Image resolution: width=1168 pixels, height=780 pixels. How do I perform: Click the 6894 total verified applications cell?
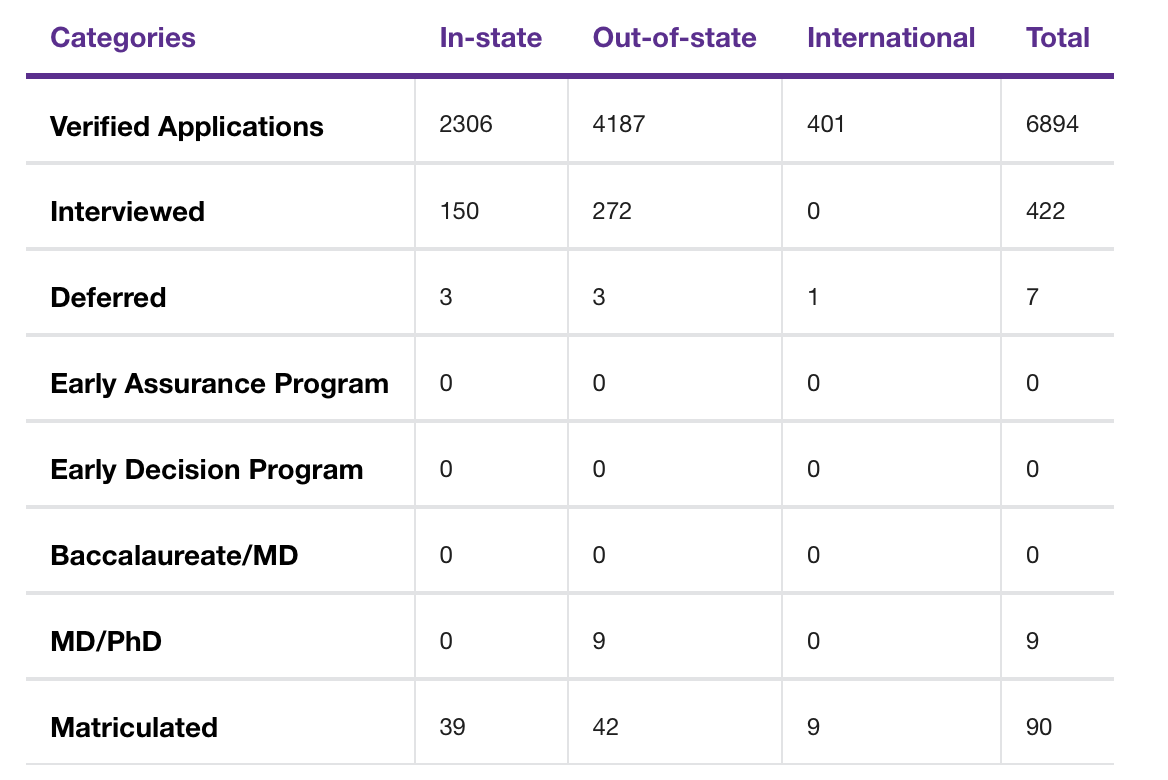click(x=1052, y=126)
